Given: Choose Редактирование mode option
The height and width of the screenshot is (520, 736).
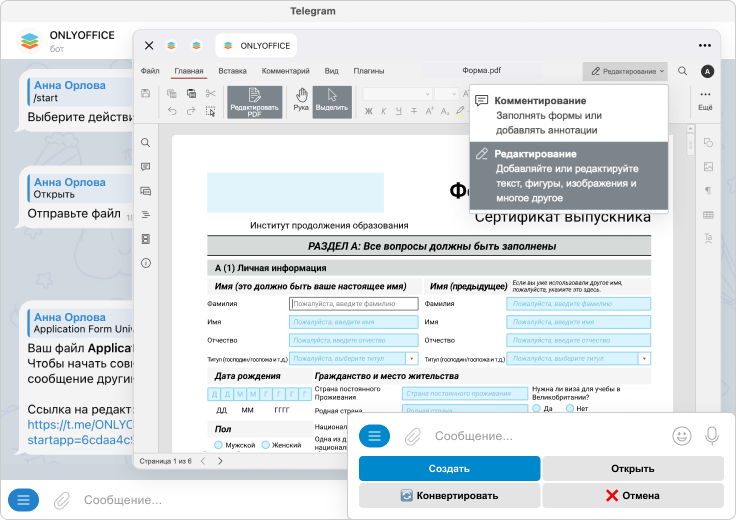Looking at the screenshot, I should pos(569,176).
